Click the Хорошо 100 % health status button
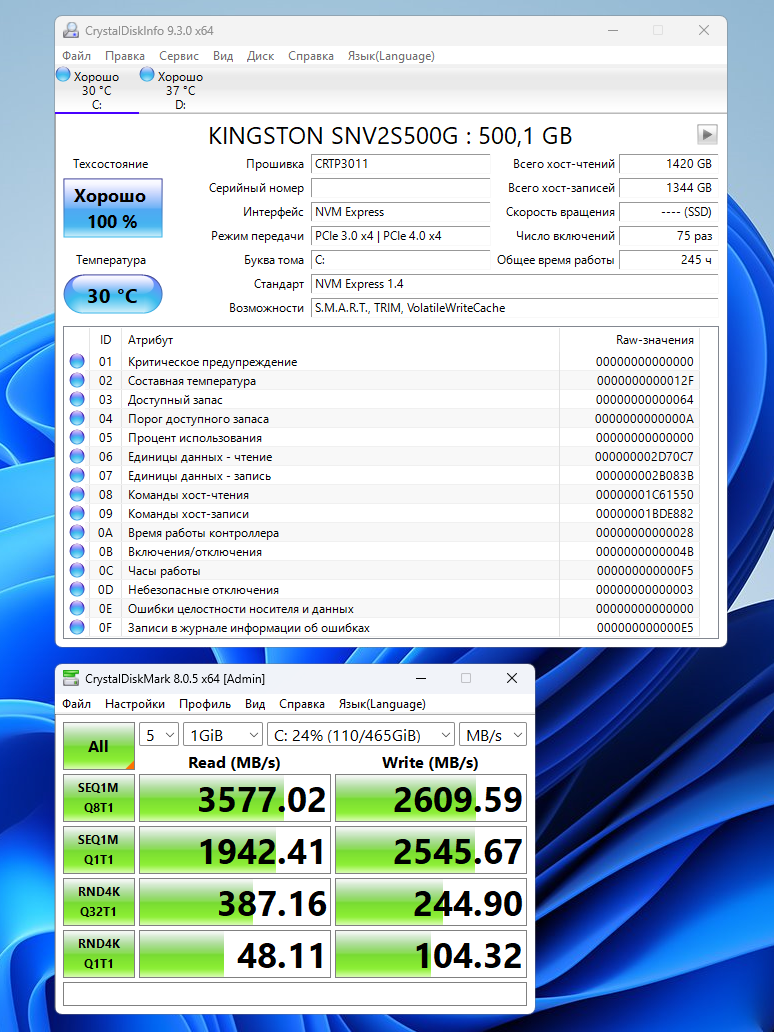 (x=113, y=208)
